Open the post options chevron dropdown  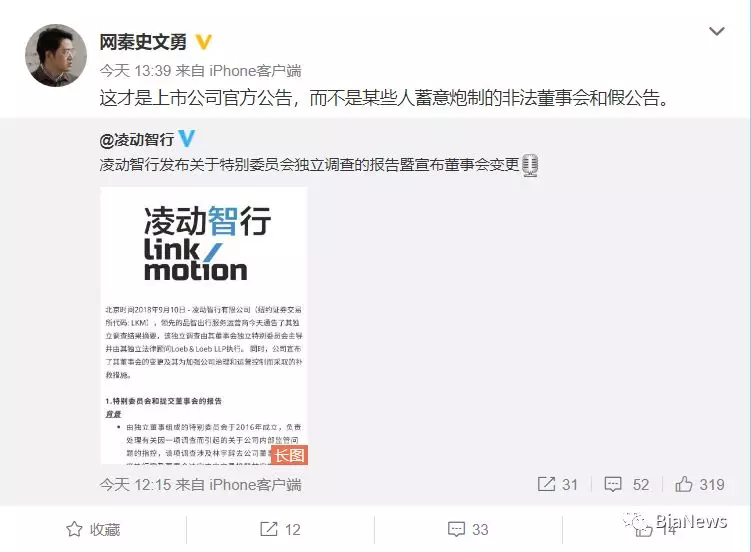point(717,32)
